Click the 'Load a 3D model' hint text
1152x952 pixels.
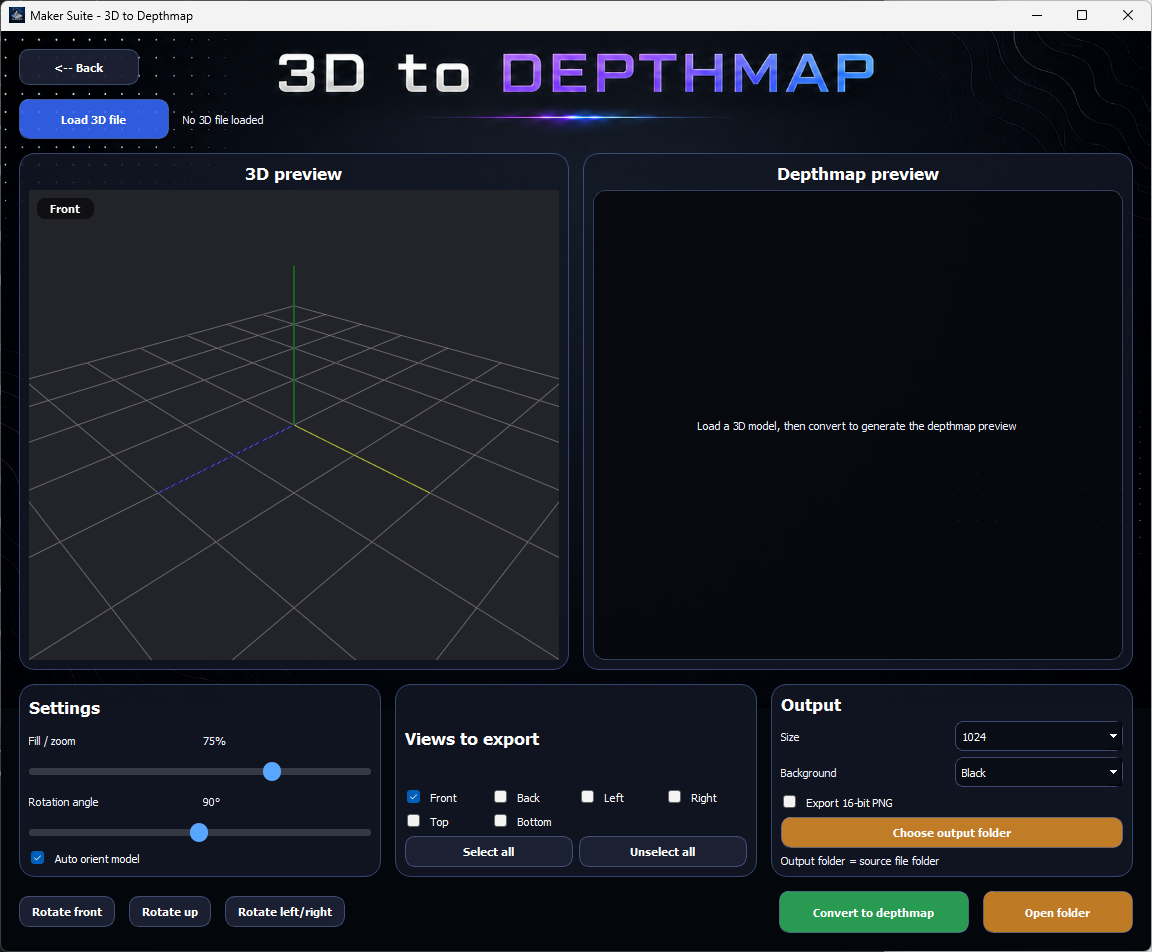(857, 426)
